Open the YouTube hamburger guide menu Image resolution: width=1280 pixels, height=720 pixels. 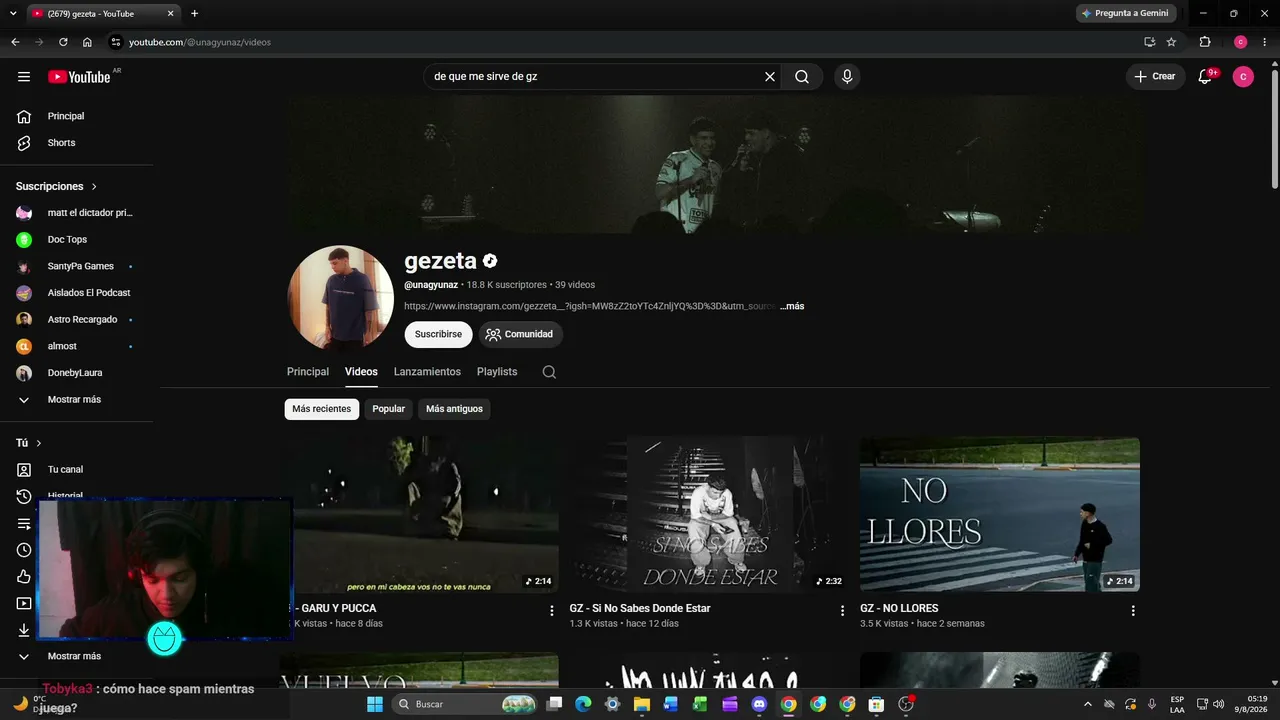(x=24, y=77)
